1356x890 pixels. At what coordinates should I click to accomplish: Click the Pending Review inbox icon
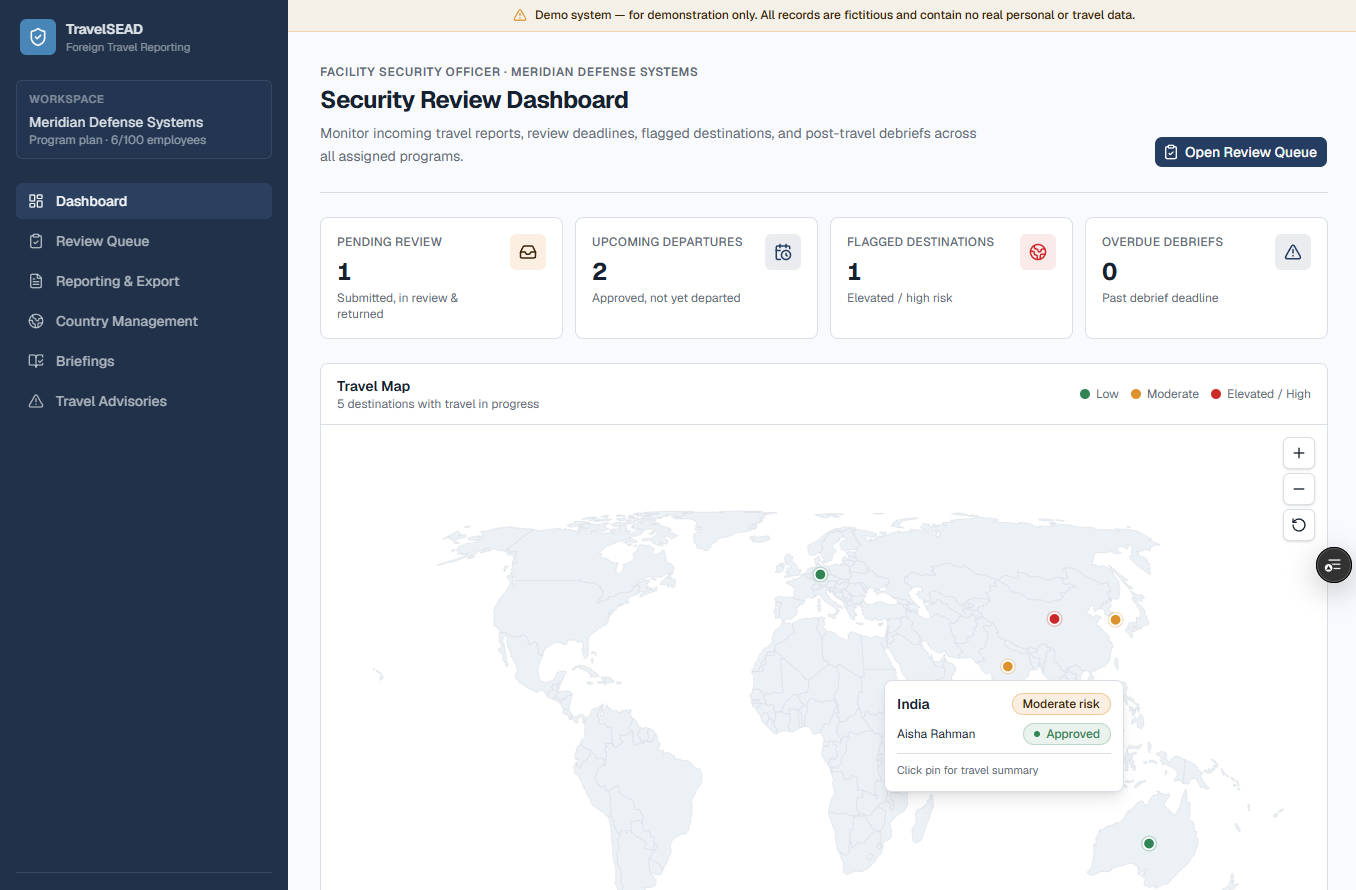tap(528, 252)
